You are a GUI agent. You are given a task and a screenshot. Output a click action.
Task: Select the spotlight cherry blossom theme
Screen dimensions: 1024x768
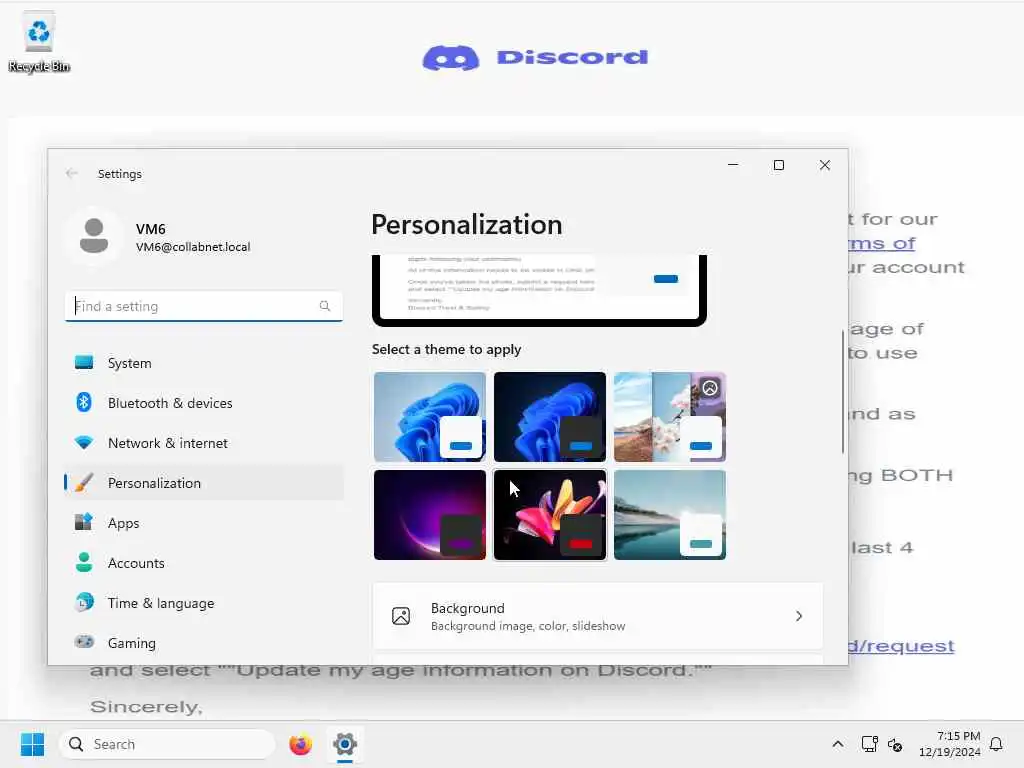point(670,417)
